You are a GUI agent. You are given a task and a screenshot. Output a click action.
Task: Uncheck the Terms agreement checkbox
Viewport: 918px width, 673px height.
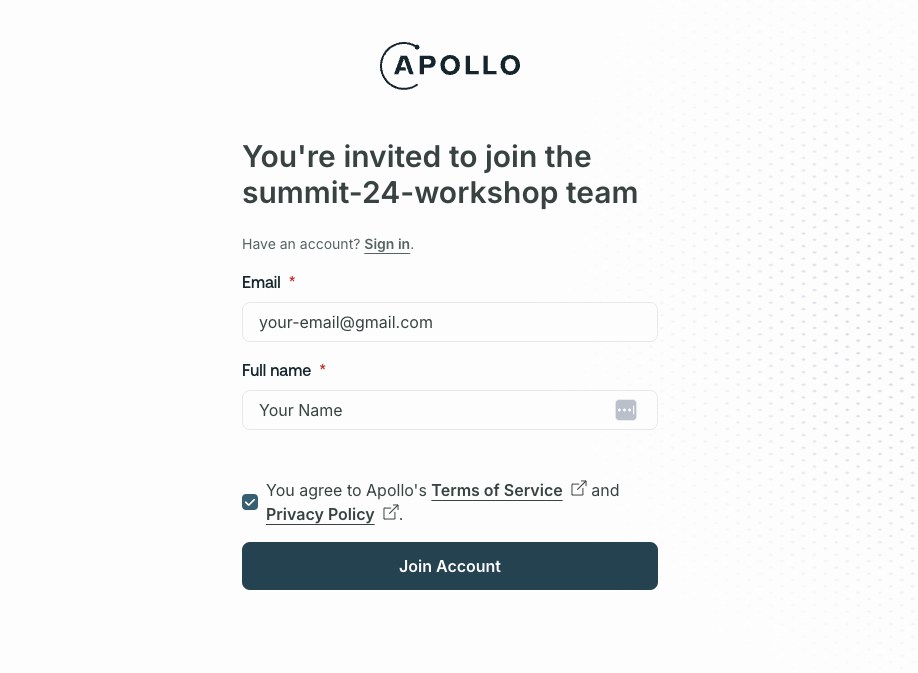point(250,502)
